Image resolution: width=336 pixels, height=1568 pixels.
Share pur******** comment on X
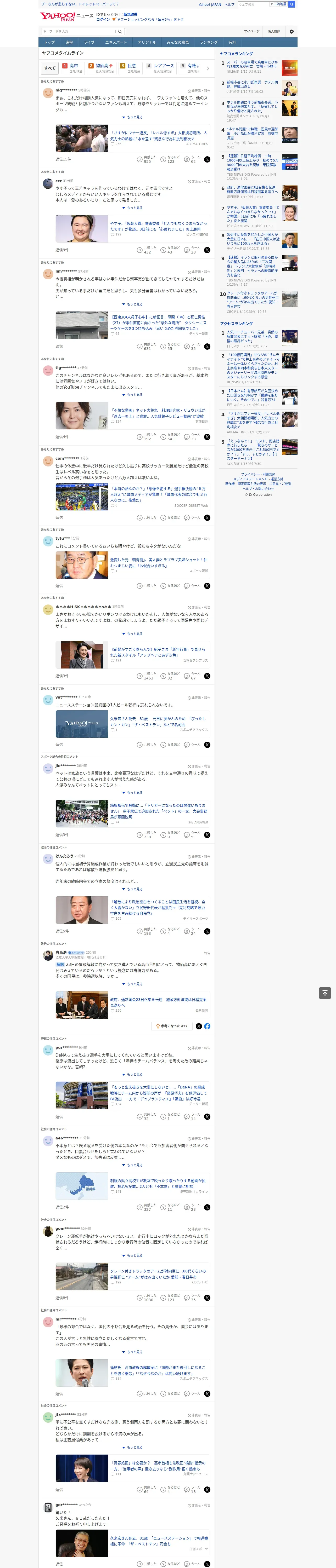click(207, 1116)
